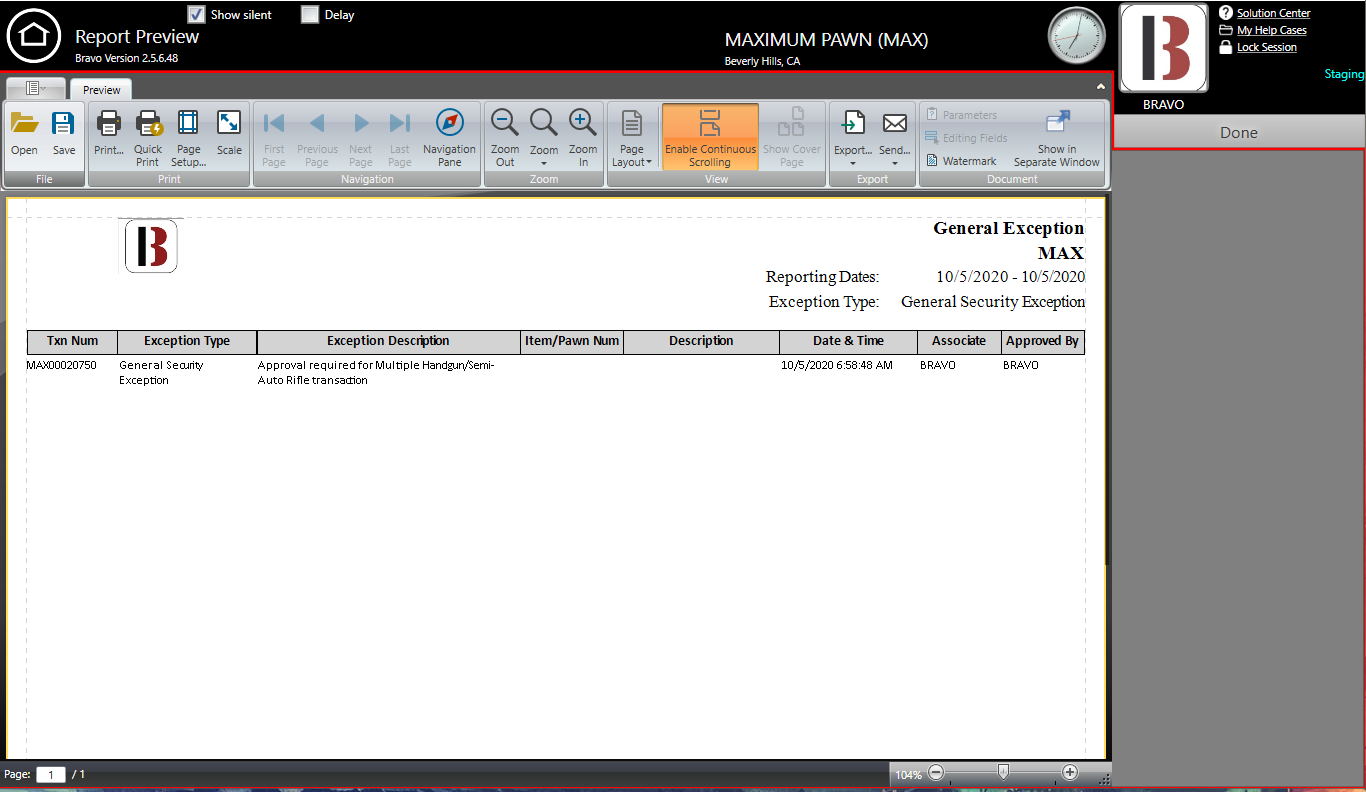Image resolution: width=1366 pixels, height=792 pixels.
Task: Click the Approved By column header
Action: (1042, 341)
